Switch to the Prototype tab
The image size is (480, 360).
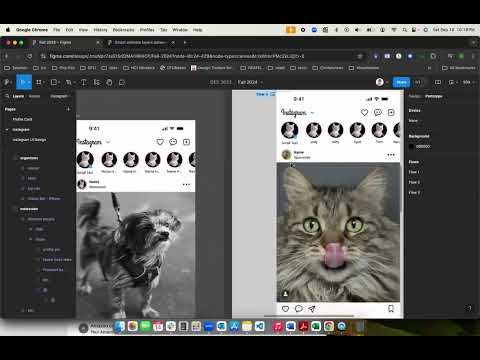tap(434, 96)
